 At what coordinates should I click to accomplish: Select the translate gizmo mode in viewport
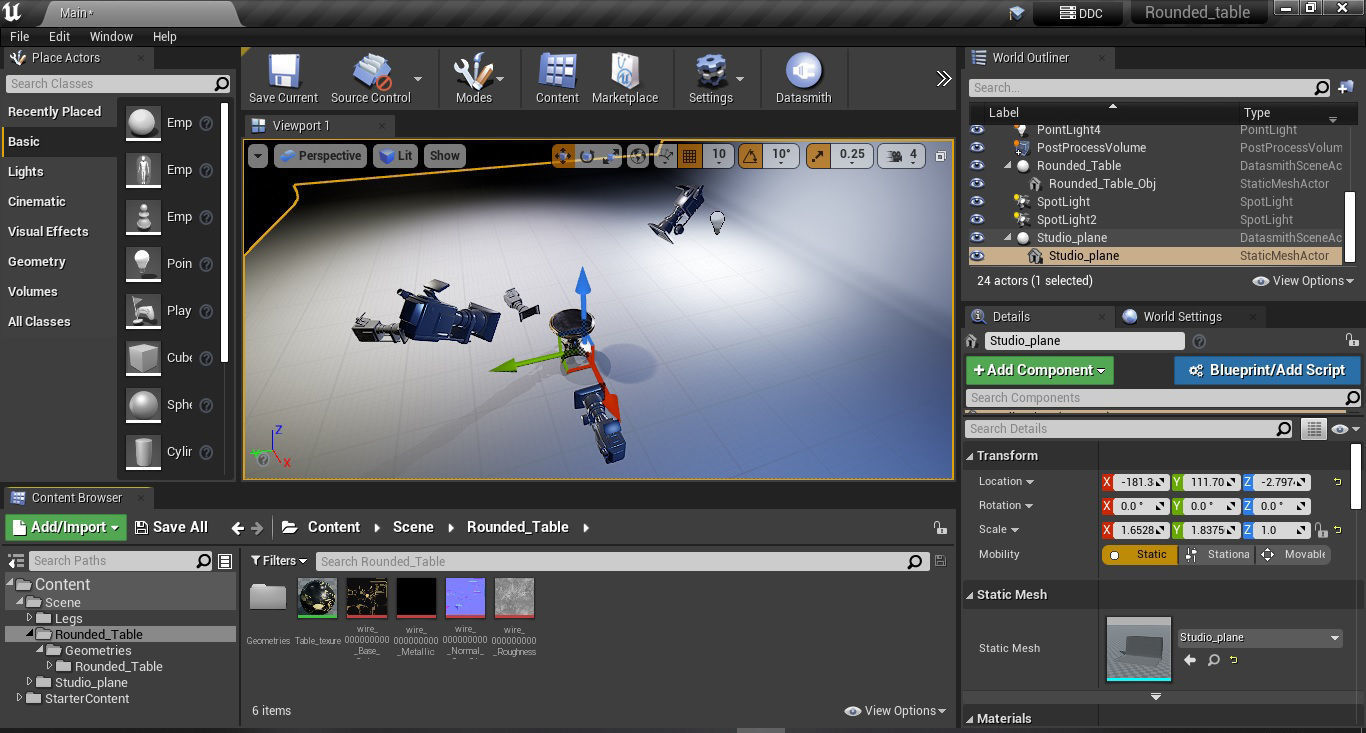(x=562, y=155)
